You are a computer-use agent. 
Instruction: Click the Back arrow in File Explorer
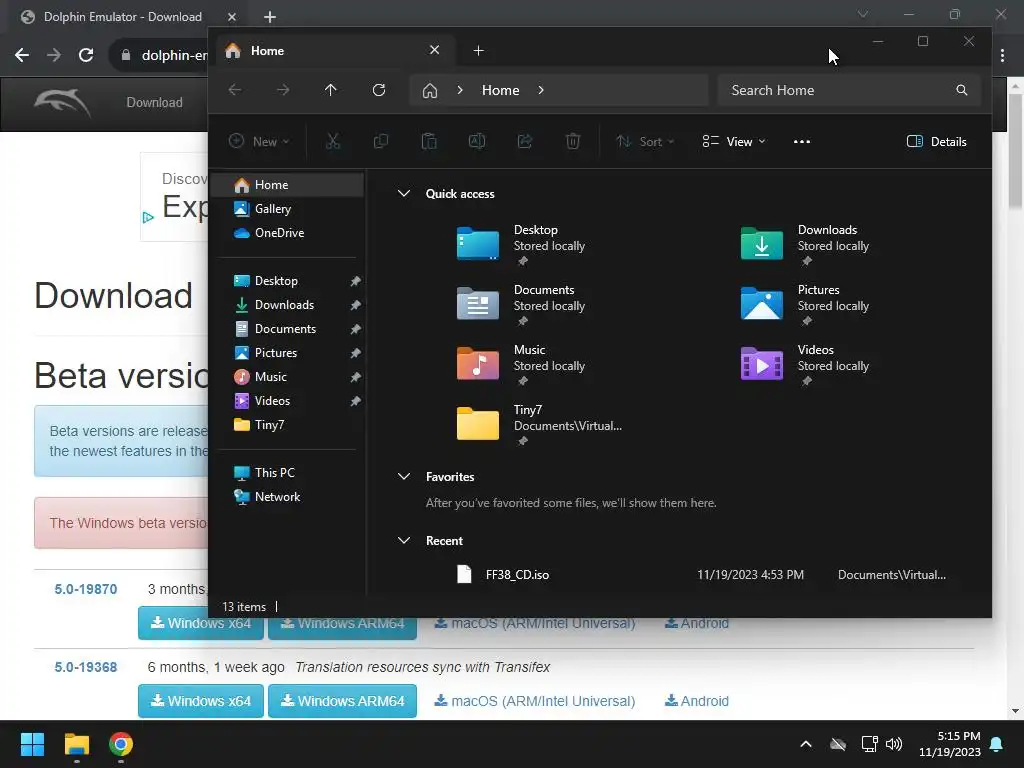pos(235,90)
